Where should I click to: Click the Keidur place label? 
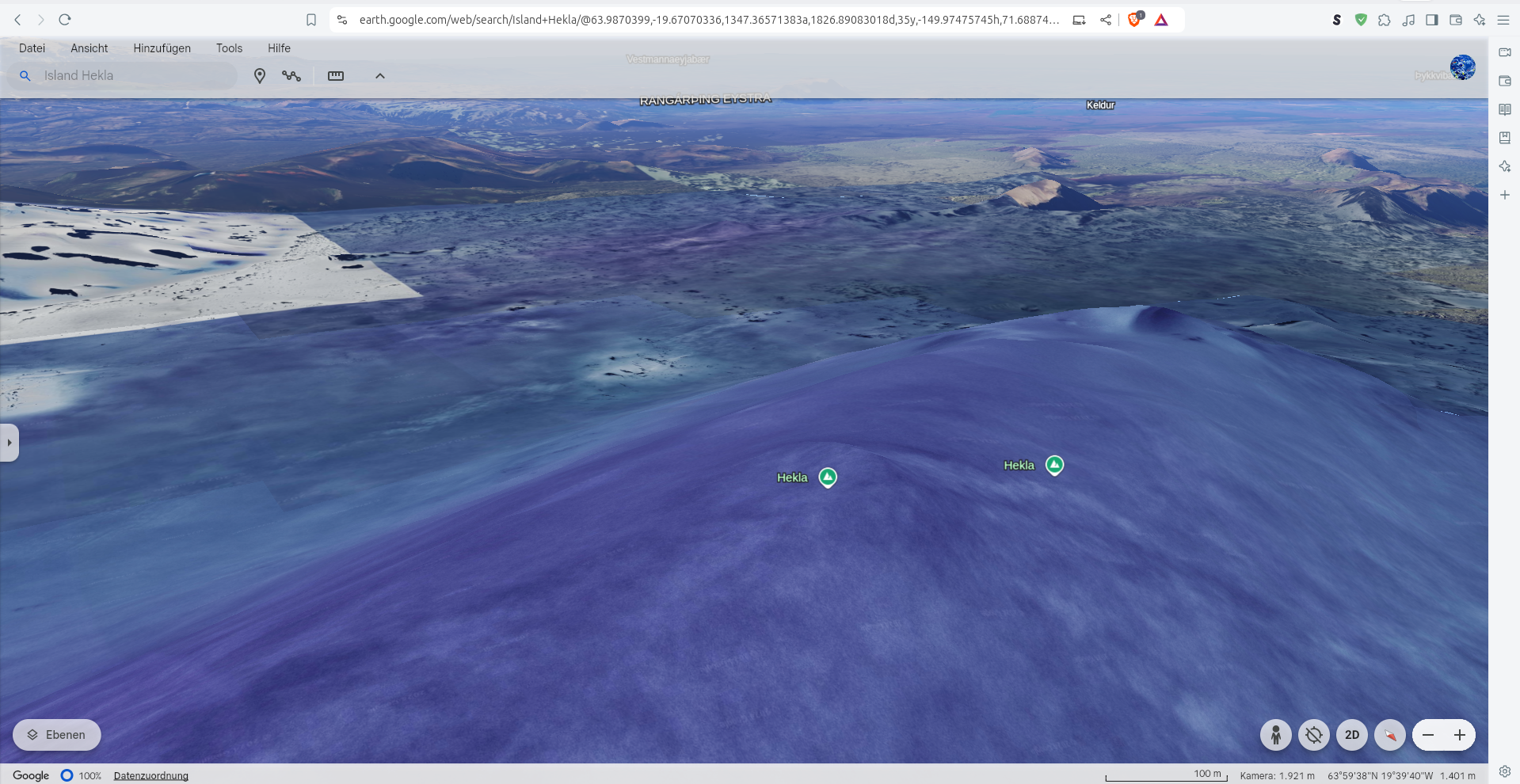1100,105
